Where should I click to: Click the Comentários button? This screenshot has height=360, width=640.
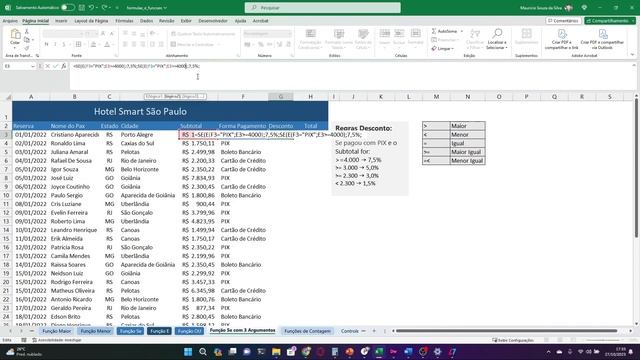563,21
